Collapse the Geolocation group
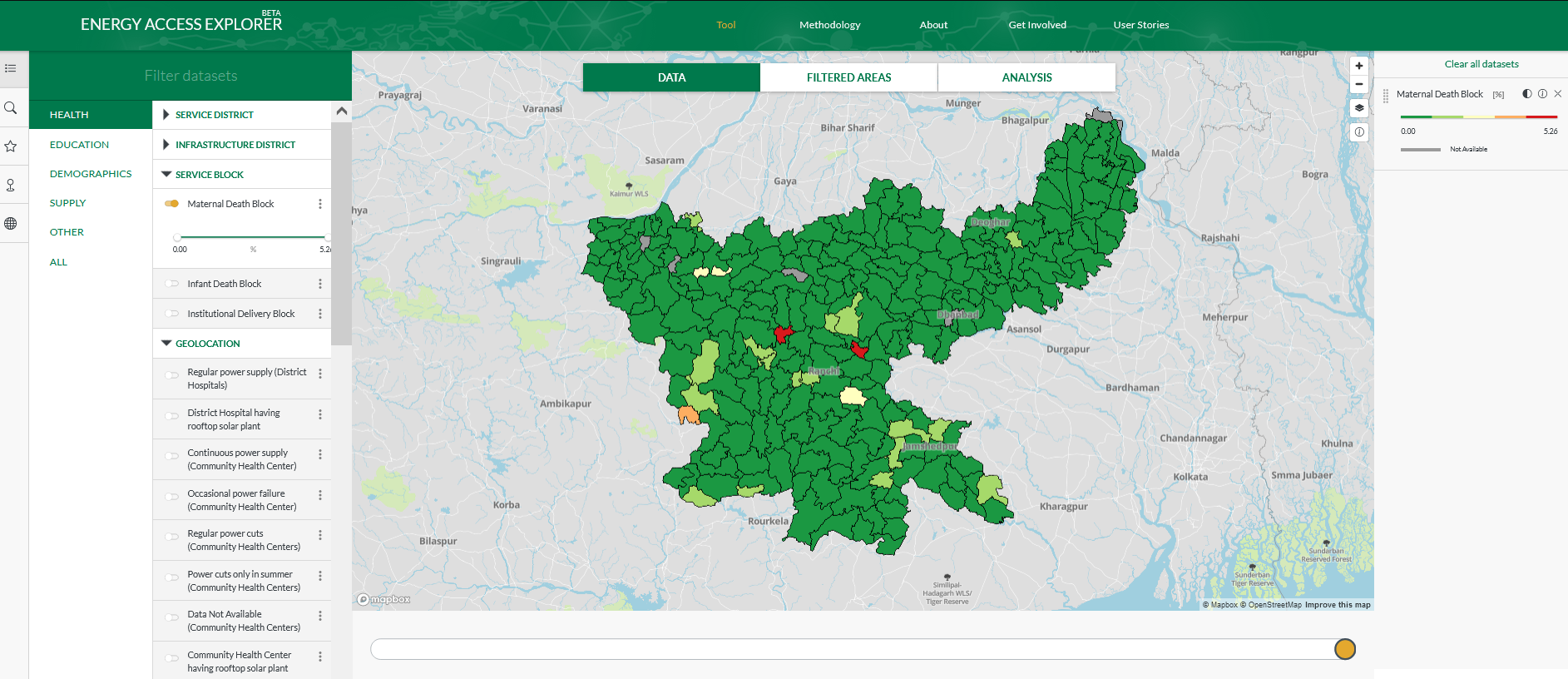 click(x=207, y=344)
